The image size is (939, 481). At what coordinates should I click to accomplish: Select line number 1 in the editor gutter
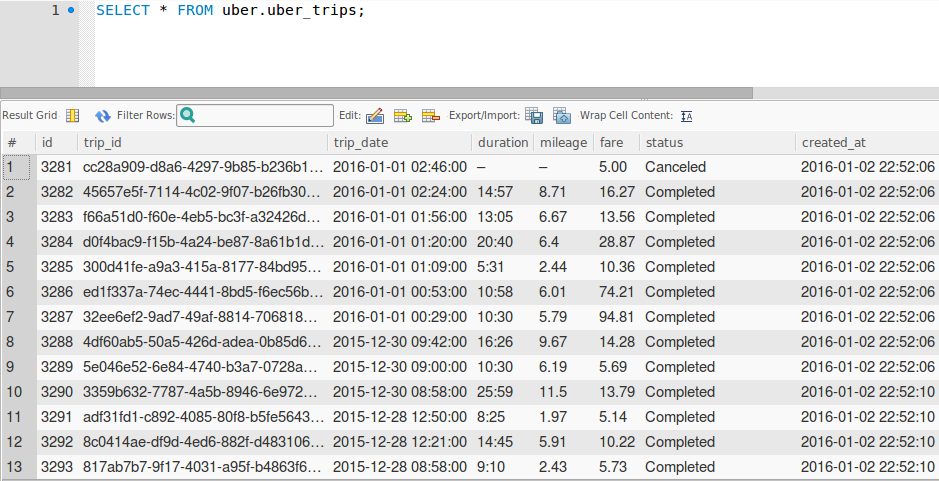(x=55, y=10)
